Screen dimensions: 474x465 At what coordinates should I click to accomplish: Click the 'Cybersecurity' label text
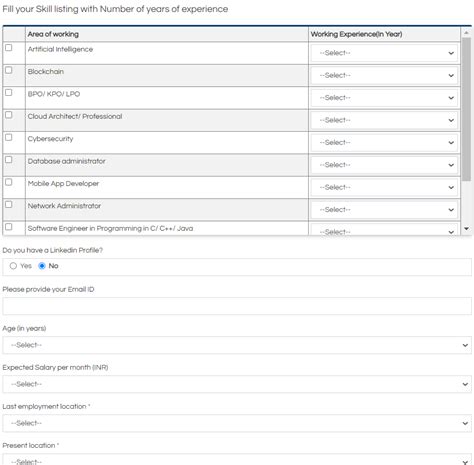50,139
